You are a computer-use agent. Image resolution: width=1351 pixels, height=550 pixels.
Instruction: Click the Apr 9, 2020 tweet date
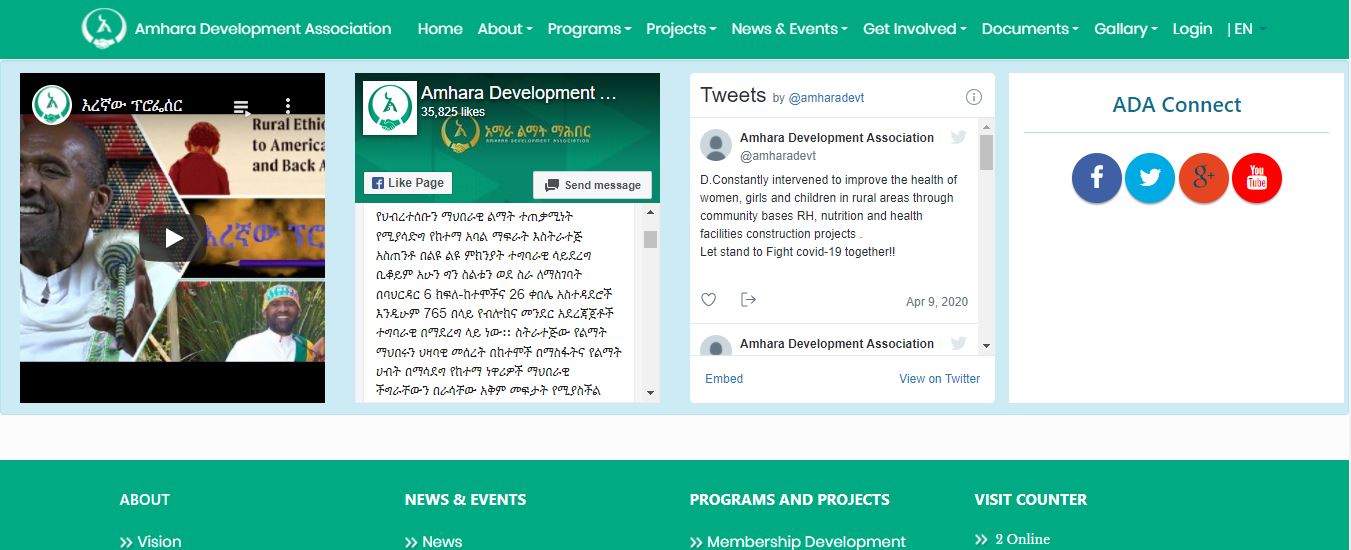pos(937,302)
